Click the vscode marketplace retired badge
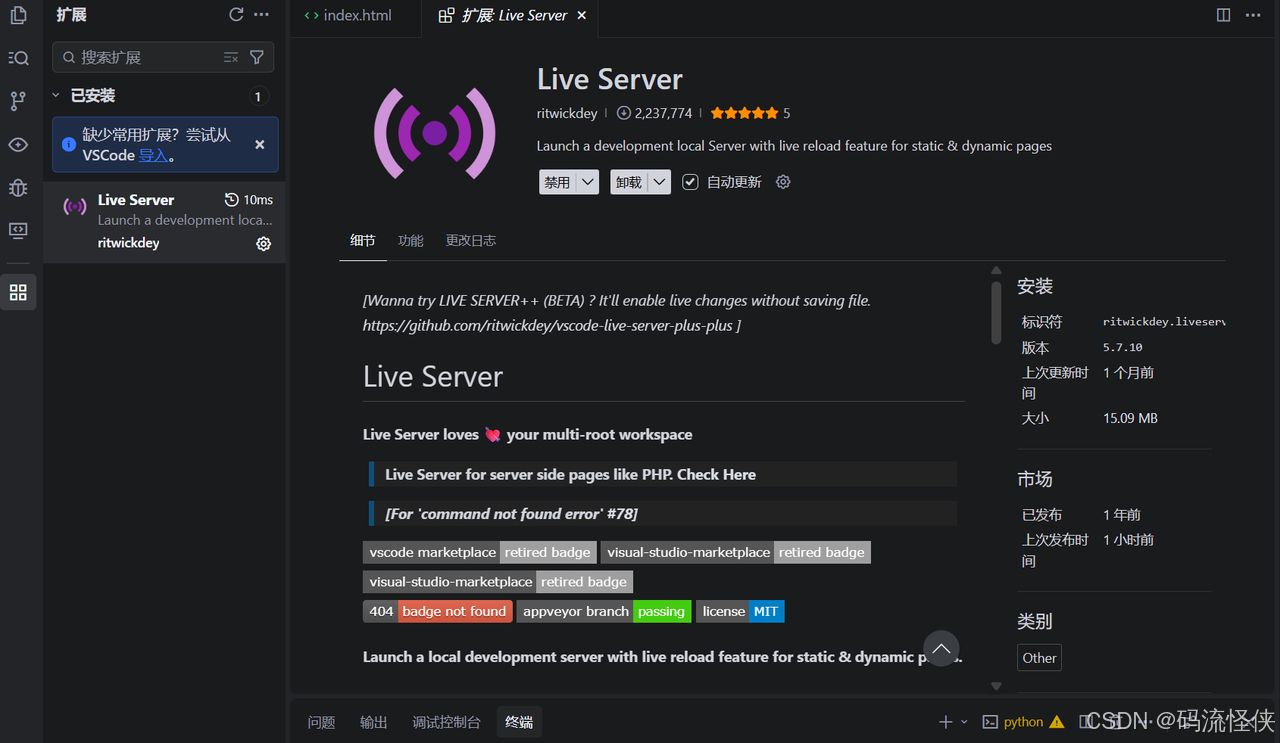1280x743 pixels. (x=480, y=552)
